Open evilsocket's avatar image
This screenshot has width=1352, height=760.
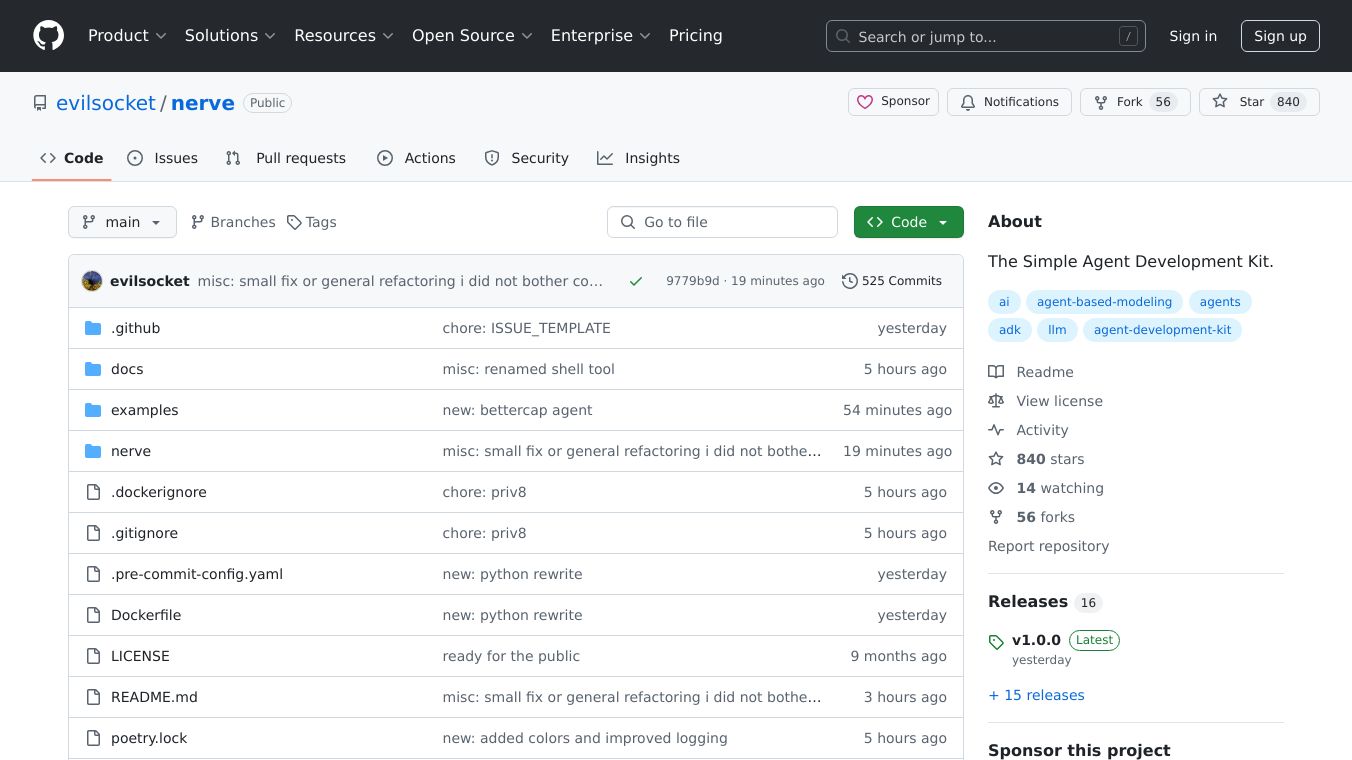[92, 281]
